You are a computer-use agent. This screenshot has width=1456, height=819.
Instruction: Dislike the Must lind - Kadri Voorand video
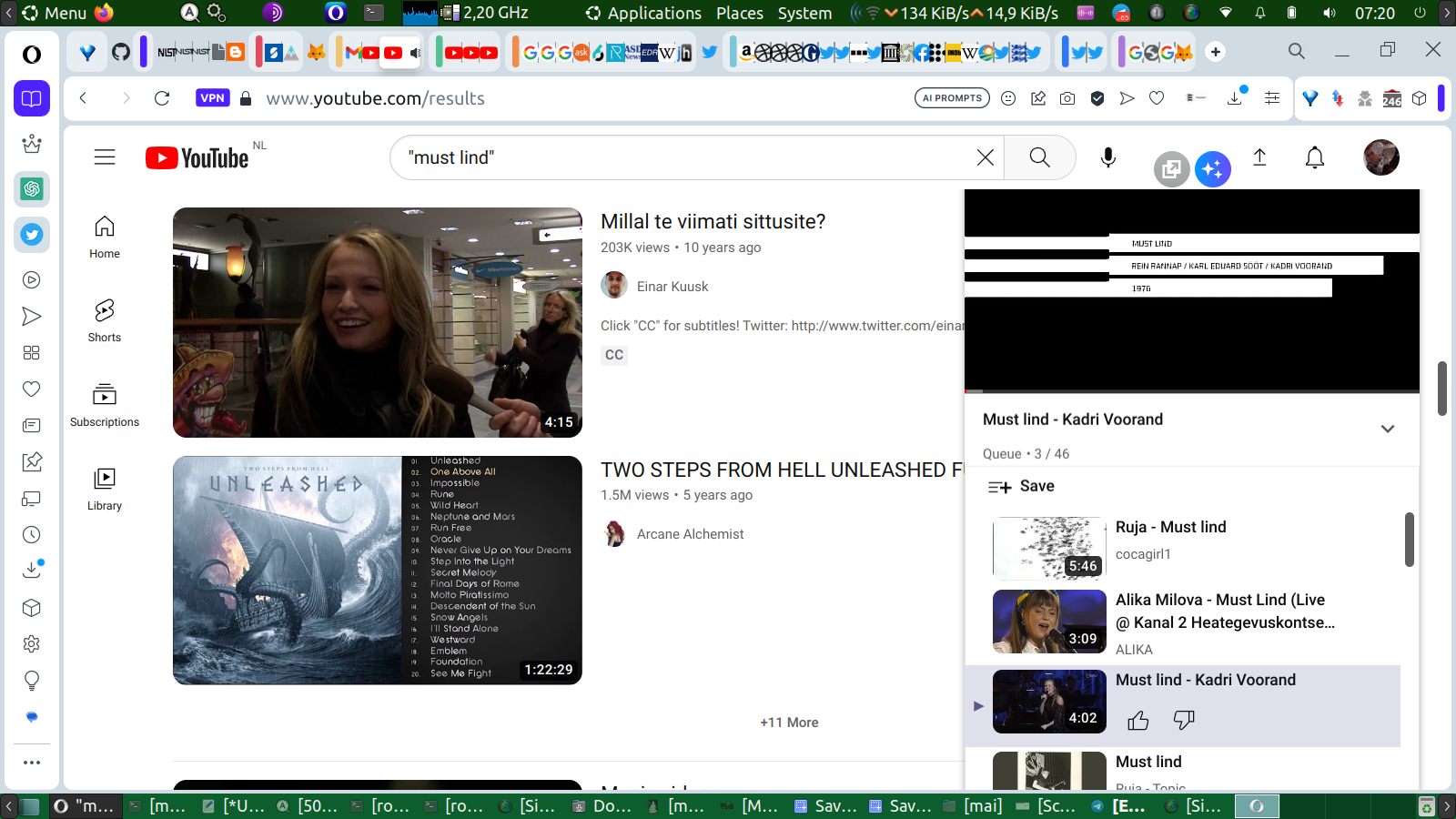[x=1184, y=721]
